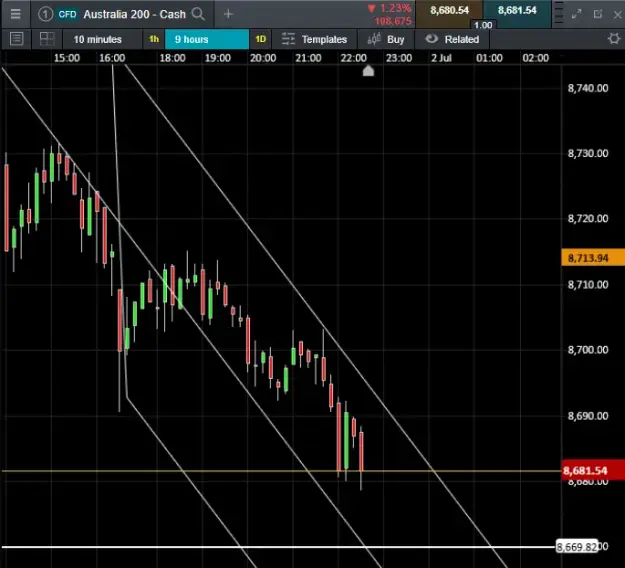The width and height of the screenshot is (625, 568).
Task: Switch to 1h timeframe
Action: (154, 39)
